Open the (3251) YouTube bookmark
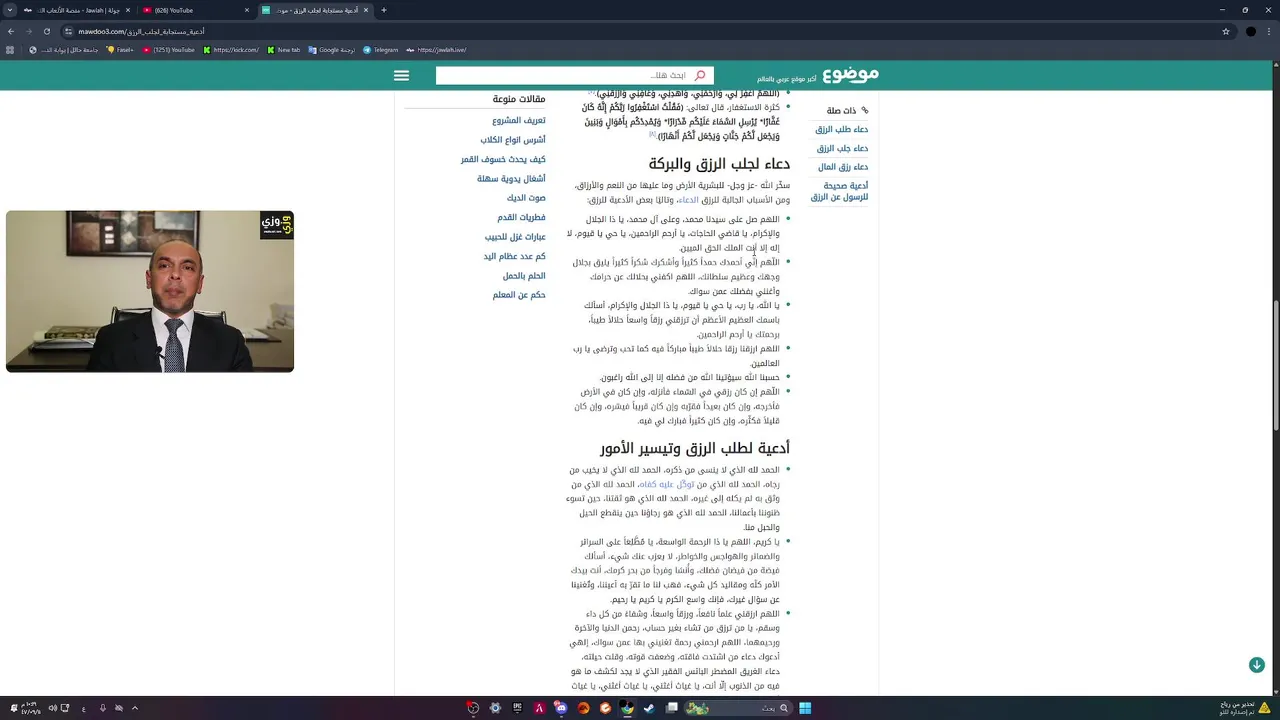The width and height of the screenshot is (1280, 720). (x=169, y=49)
